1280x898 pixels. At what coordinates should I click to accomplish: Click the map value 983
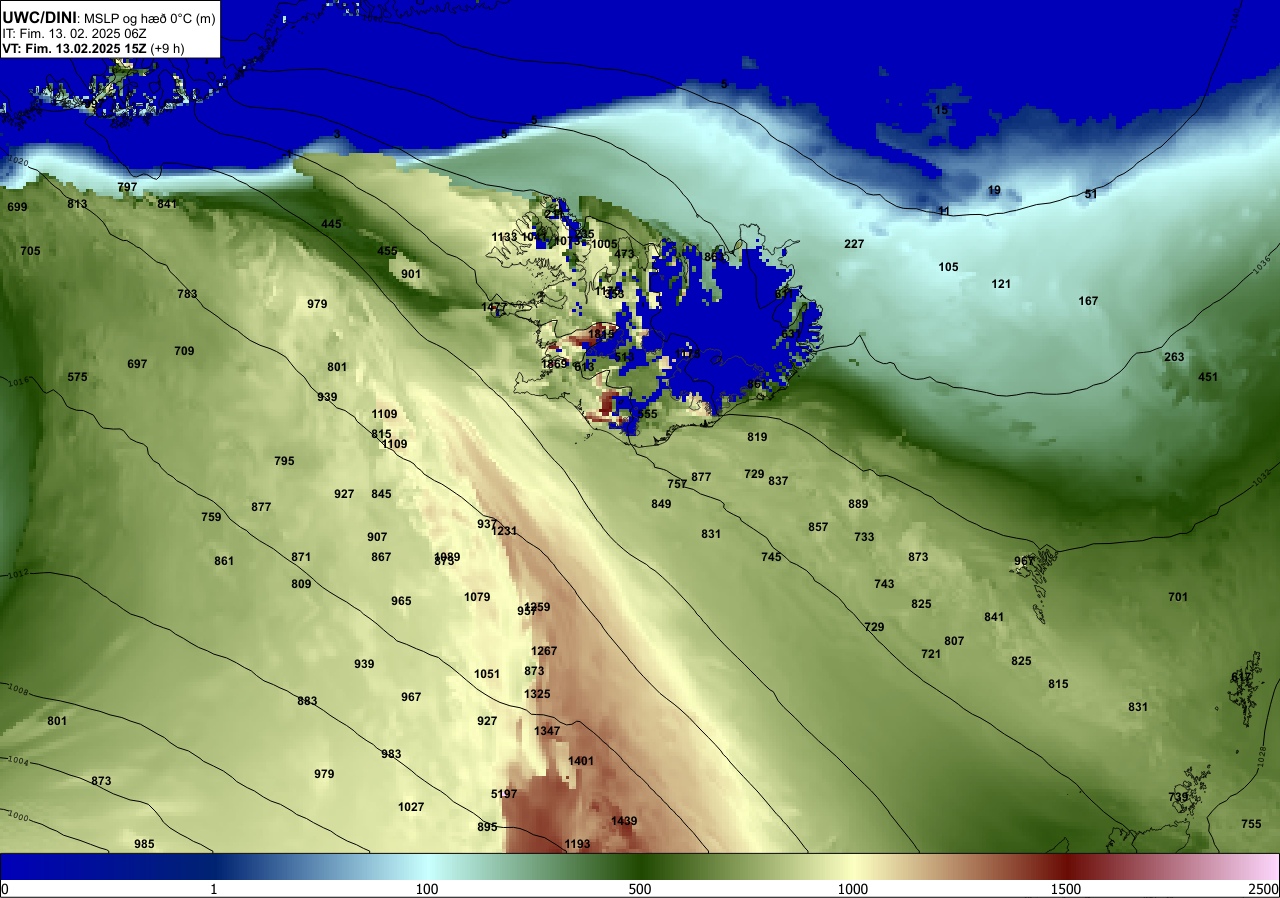(391, 754)
